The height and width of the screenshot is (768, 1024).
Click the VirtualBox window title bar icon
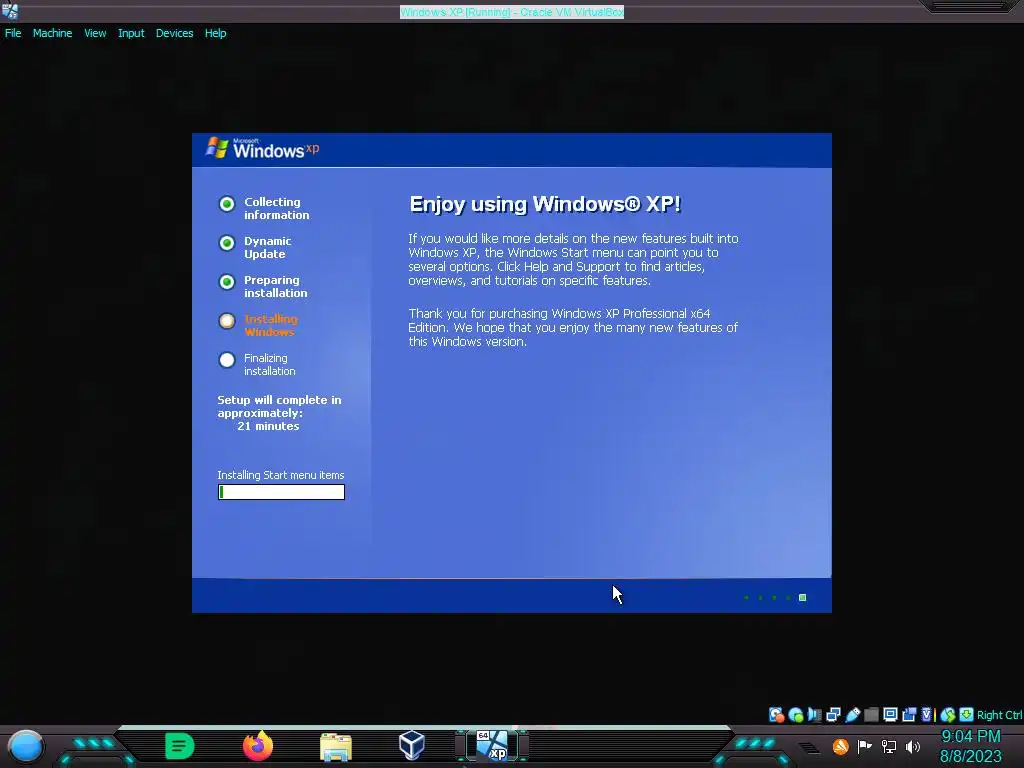10,10
